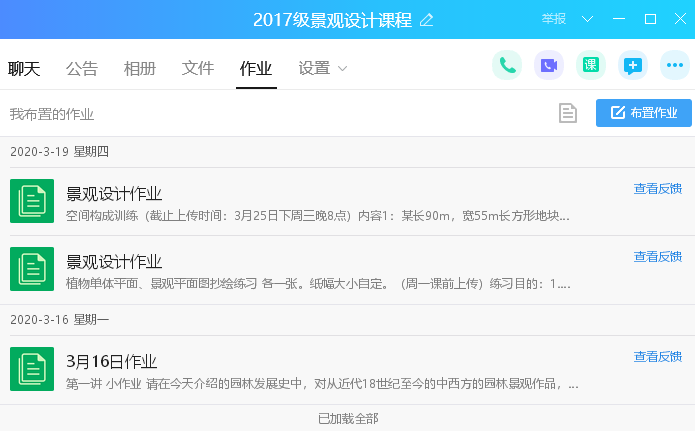Select the 作业 tab
695x431 pixels.
(x=256, y=69)
